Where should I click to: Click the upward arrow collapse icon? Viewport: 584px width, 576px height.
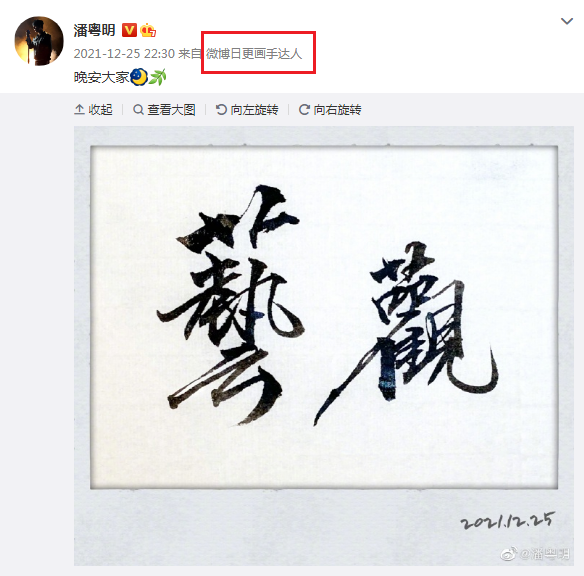click(79, 109)
